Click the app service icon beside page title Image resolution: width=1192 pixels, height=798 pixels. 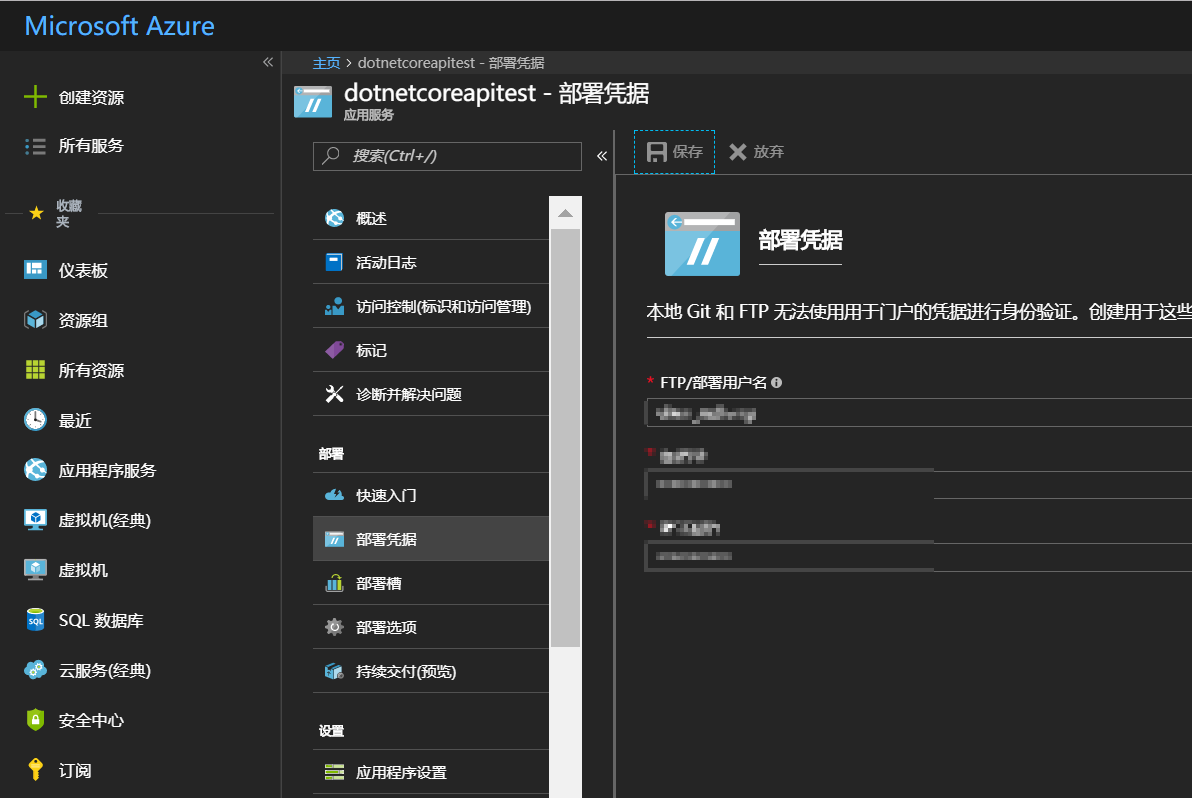point(313,102)
